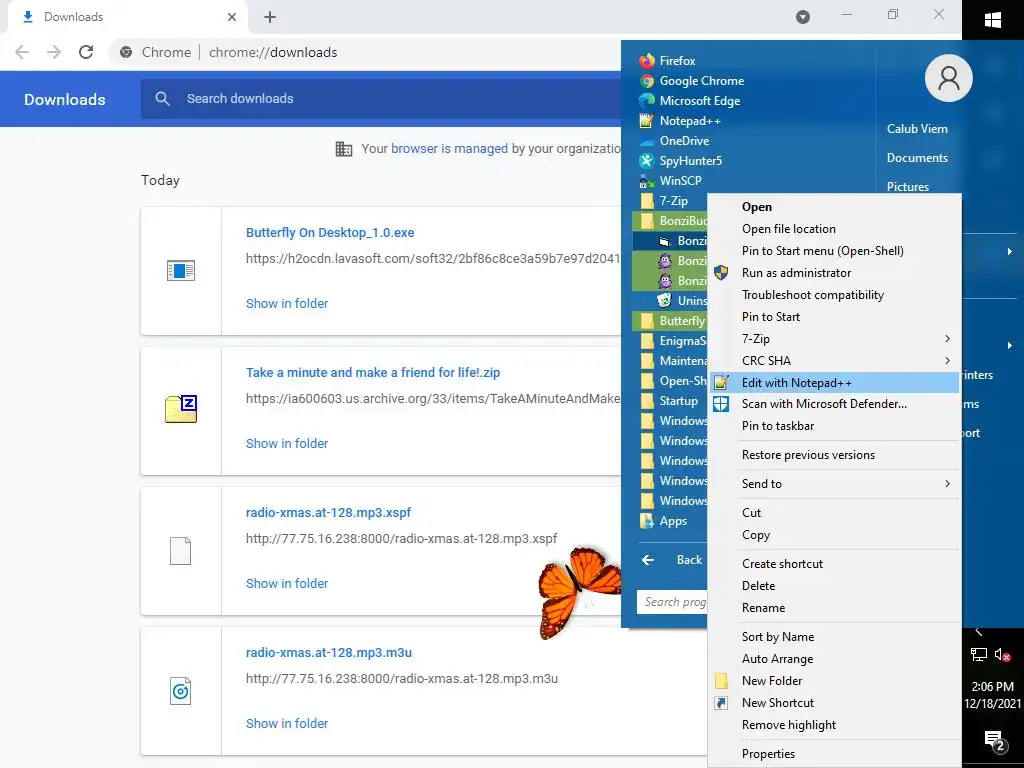The height and width of the screenshot is (768, 1024).
Task: Choose New Folder in context menu
Action: tap(834, 680)
